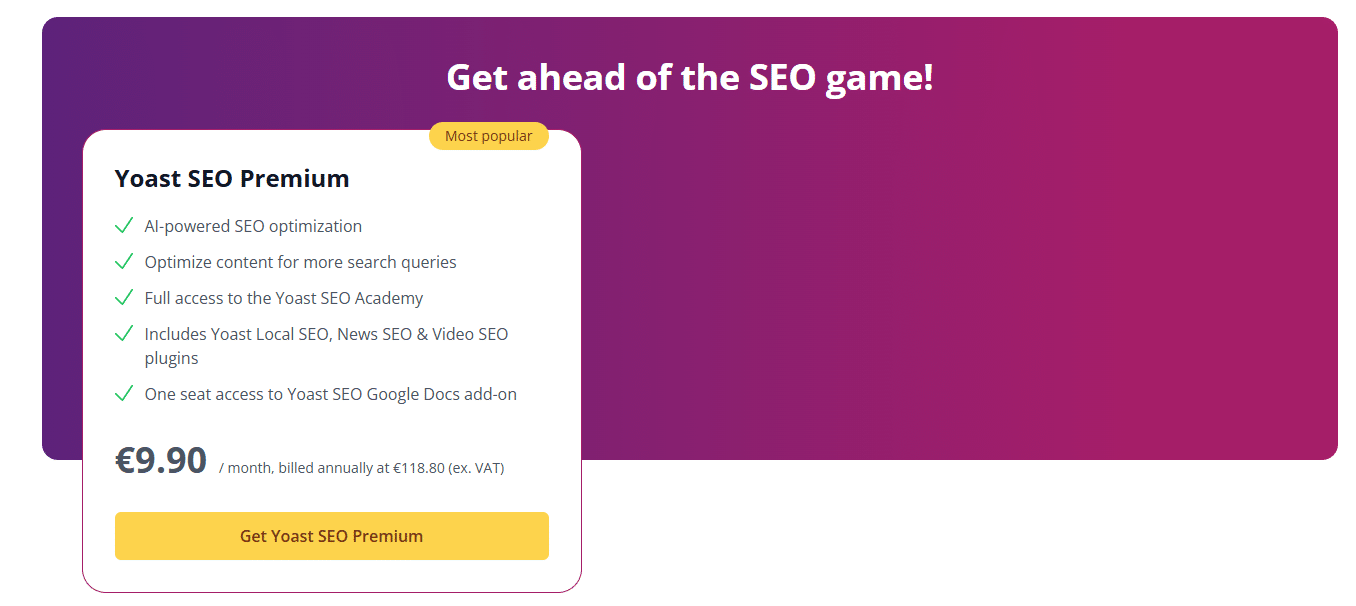Click the Video SEO text
1356x606 pixels.
click(470, 334)
